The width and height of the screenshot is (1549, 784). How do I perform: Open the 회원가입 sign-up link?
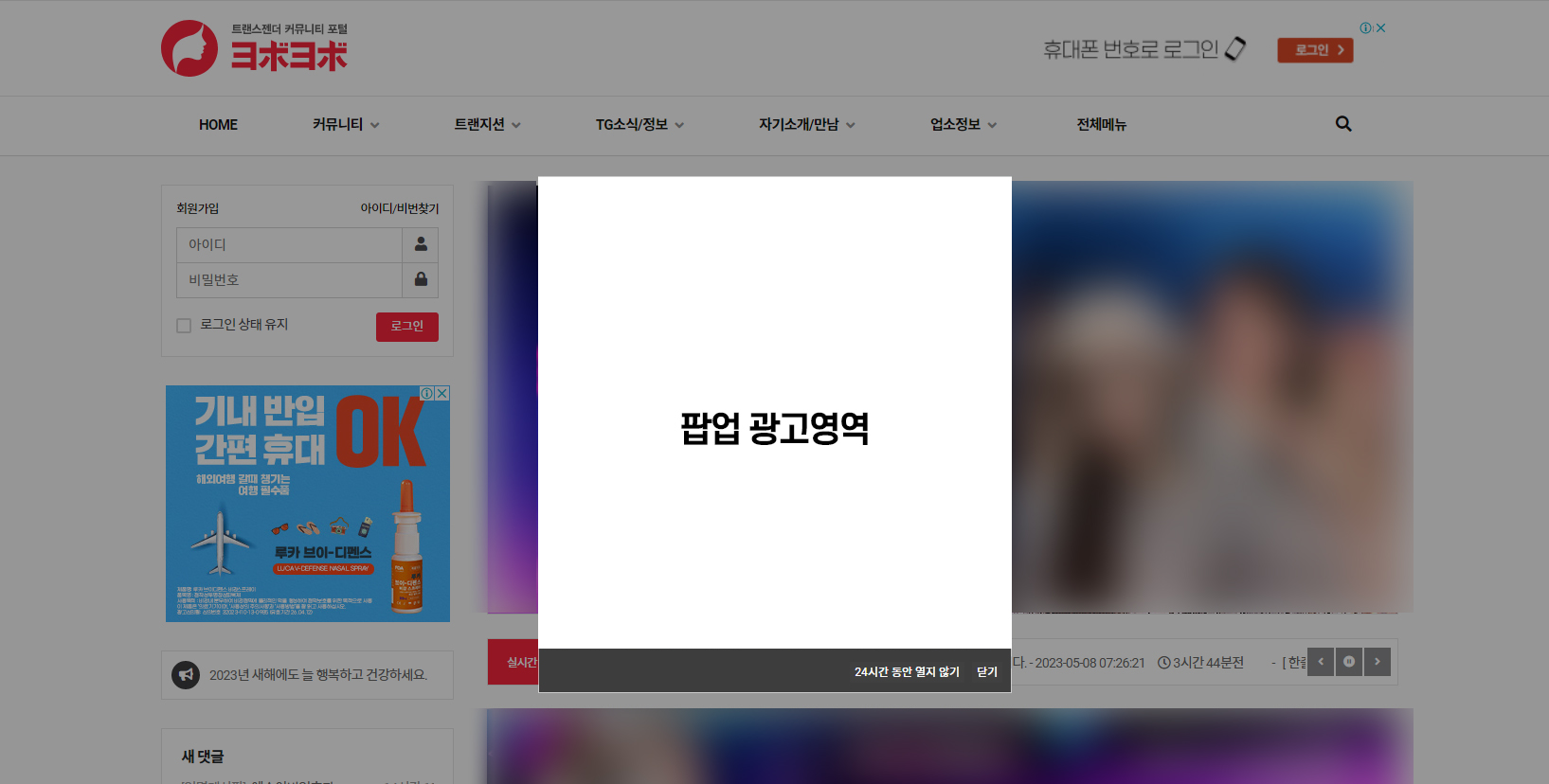(x=197, y=208)
